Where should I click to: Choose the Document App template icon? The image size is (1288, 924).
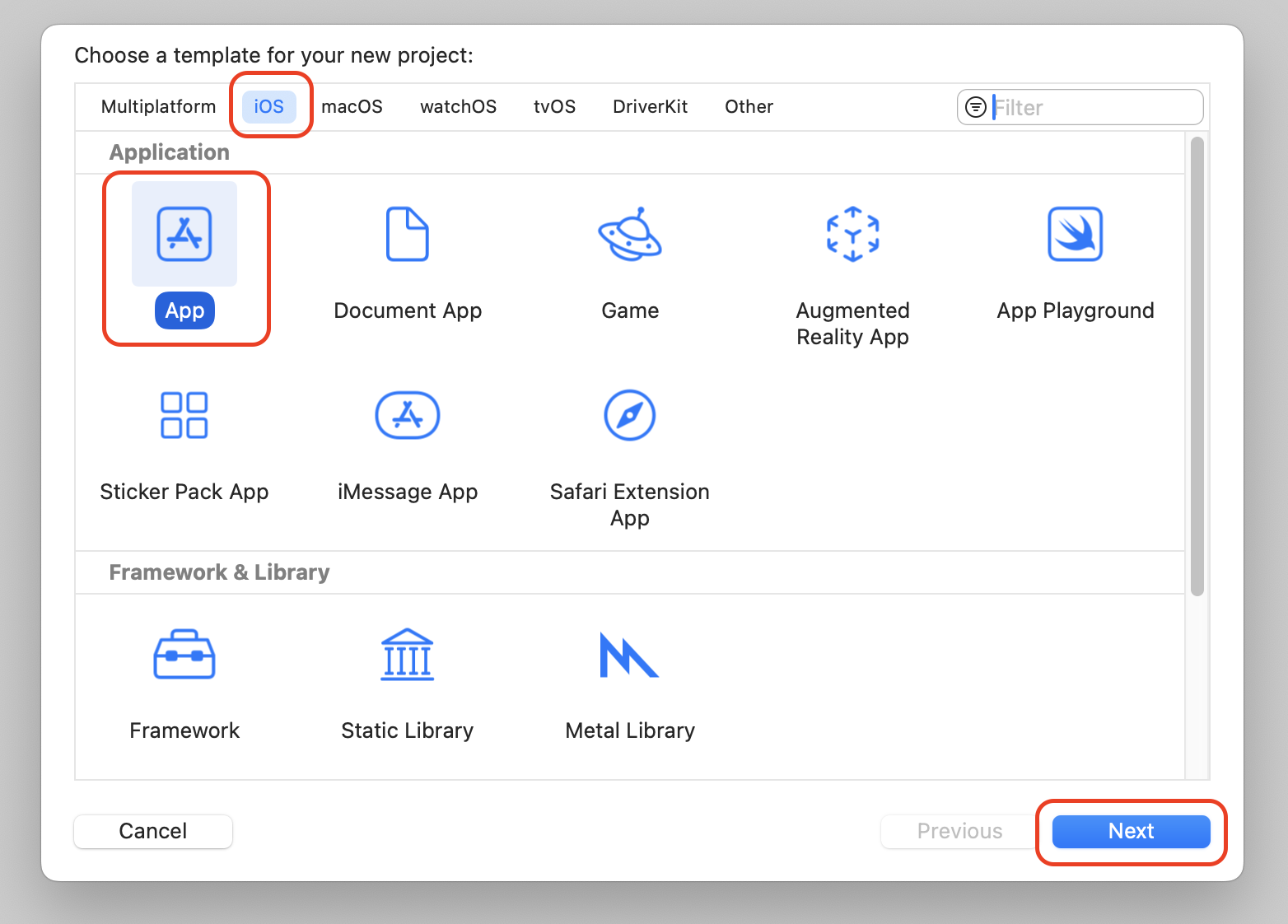coord(408,234)
